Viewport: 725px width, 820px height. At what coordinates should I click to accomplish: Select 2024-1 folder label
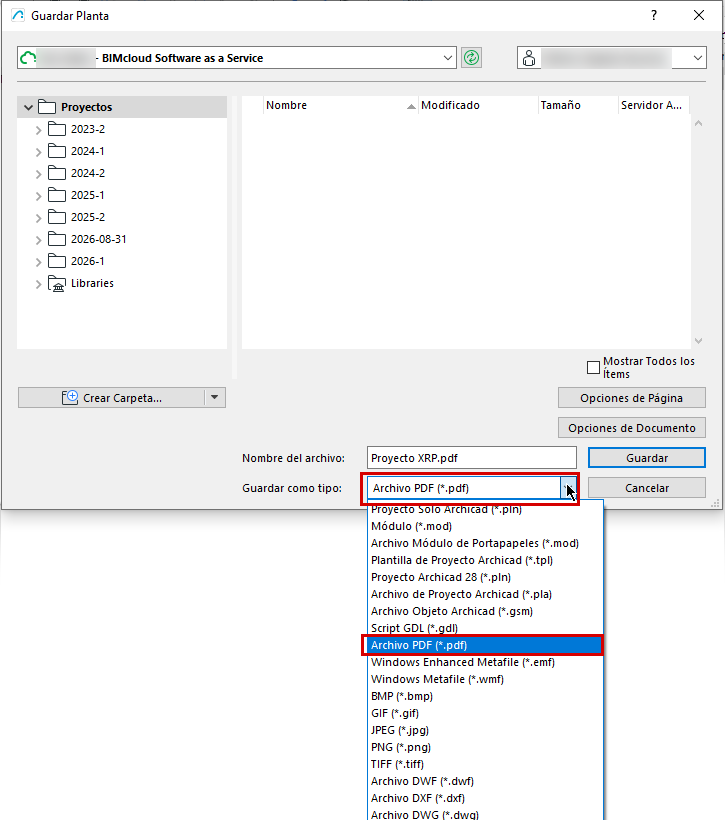coord(88,151)
